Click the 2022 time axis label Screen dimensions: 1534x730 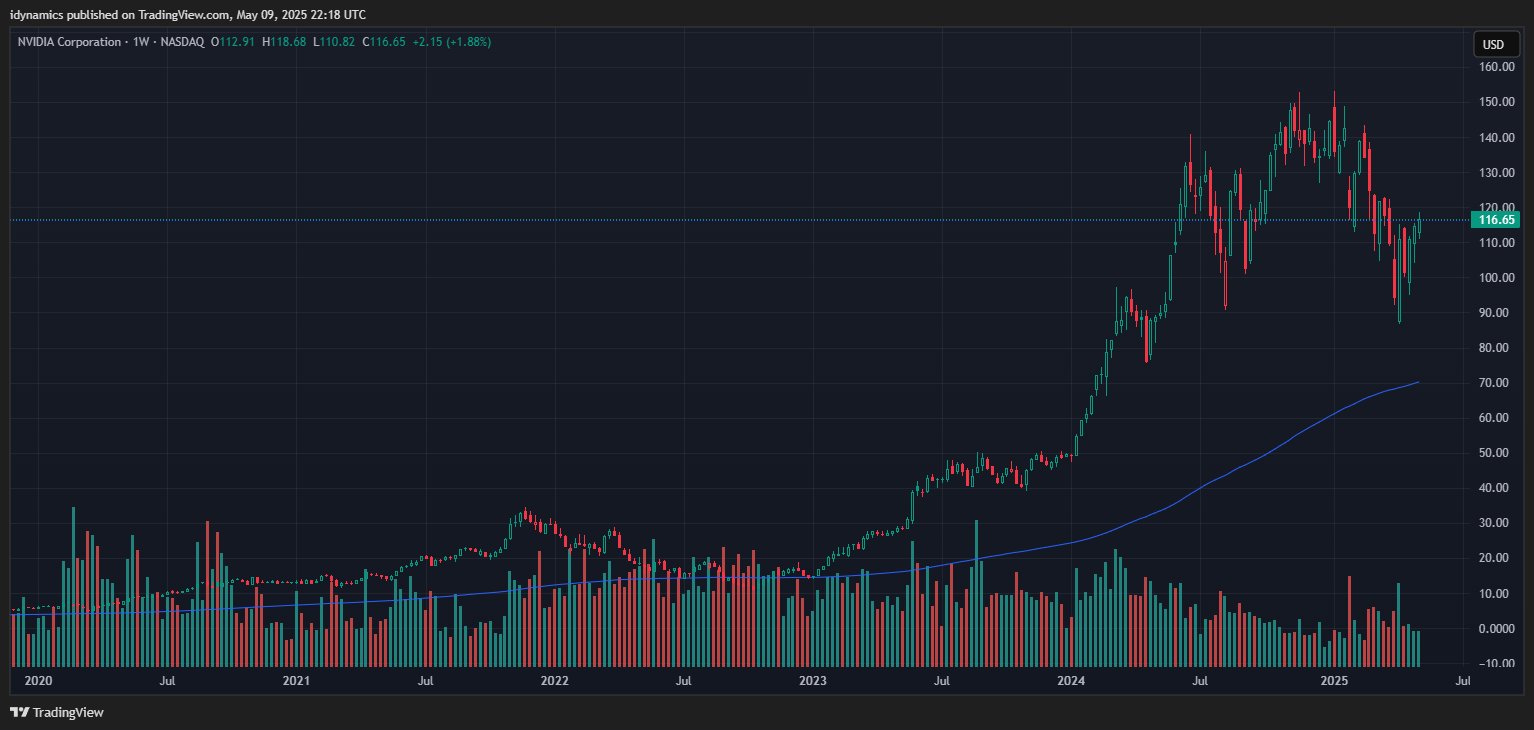554,681
